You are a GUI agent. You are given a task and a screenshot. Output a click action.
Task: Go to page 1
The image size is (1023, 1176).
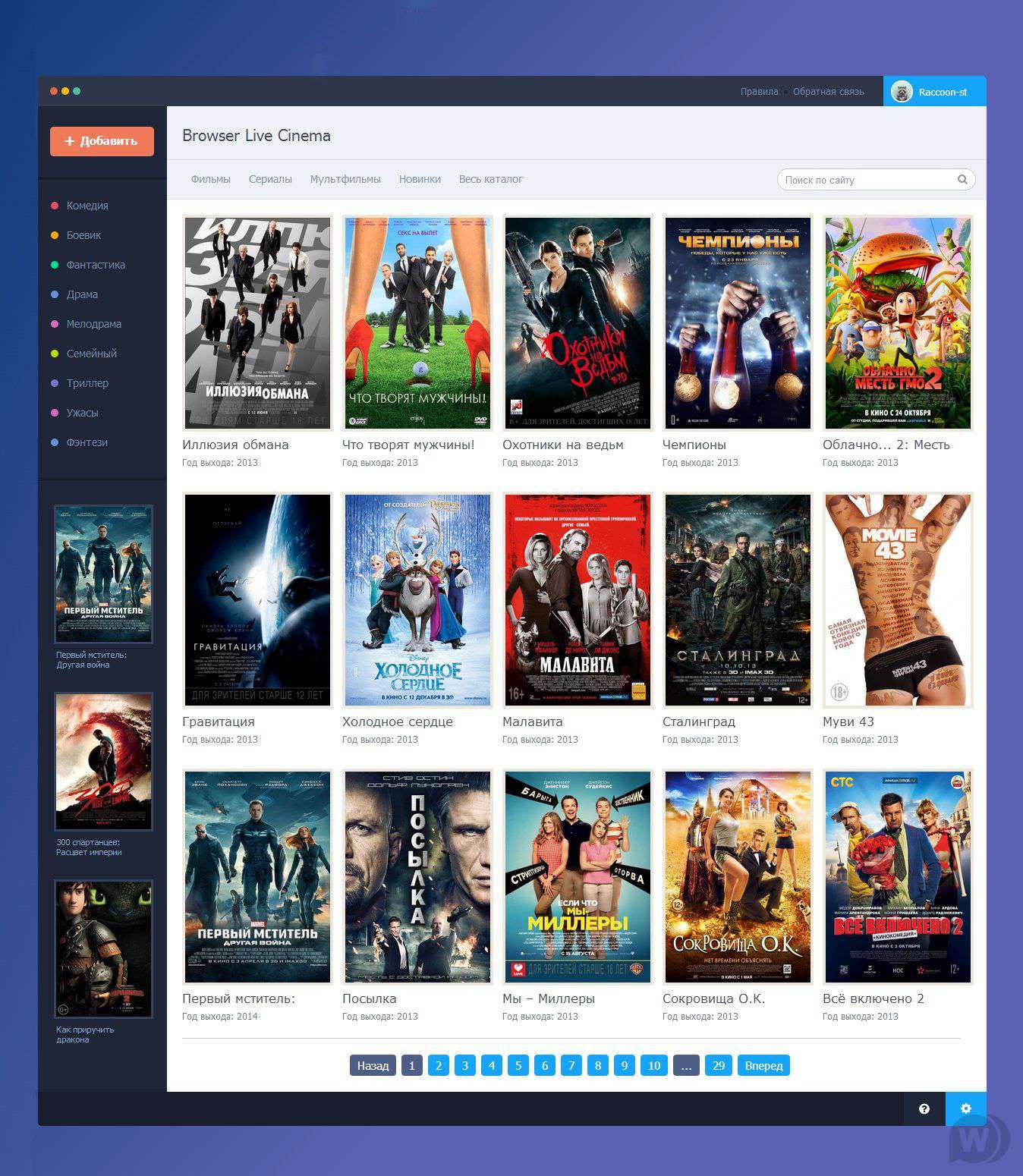(412, 1065)
